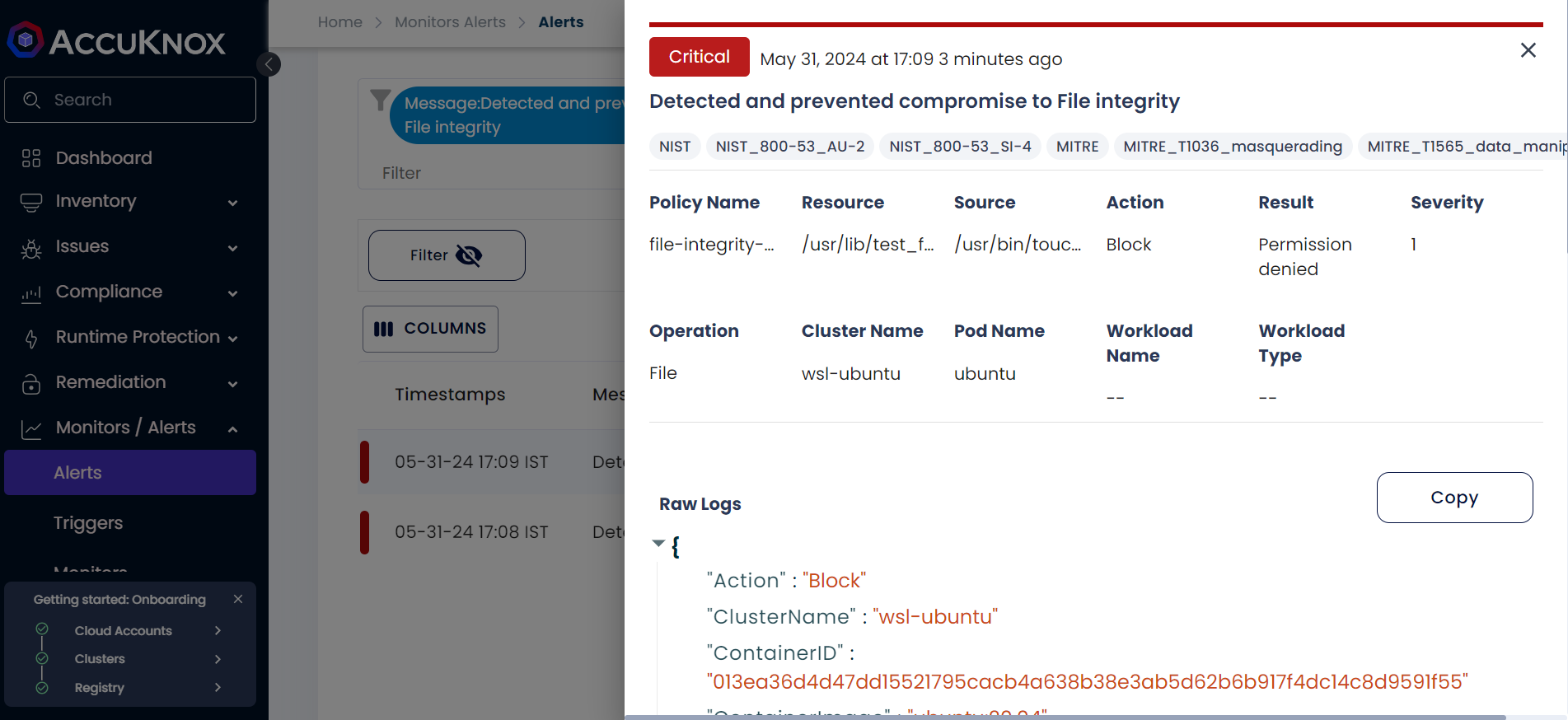Click the columns bars icon
This screenshot has width=1568, height=720.
[383, 329]
